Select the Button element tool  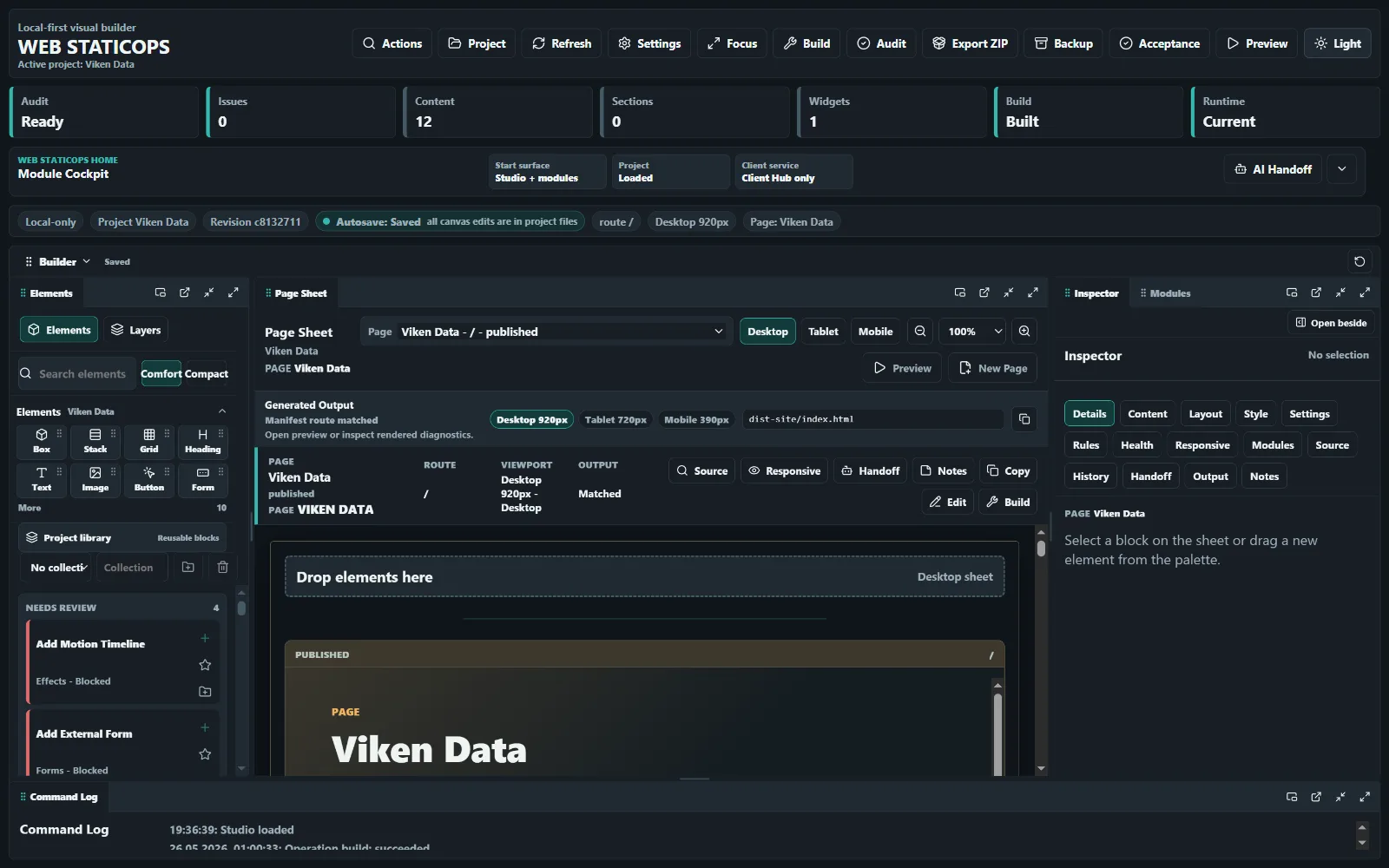(x=148, y=479)
